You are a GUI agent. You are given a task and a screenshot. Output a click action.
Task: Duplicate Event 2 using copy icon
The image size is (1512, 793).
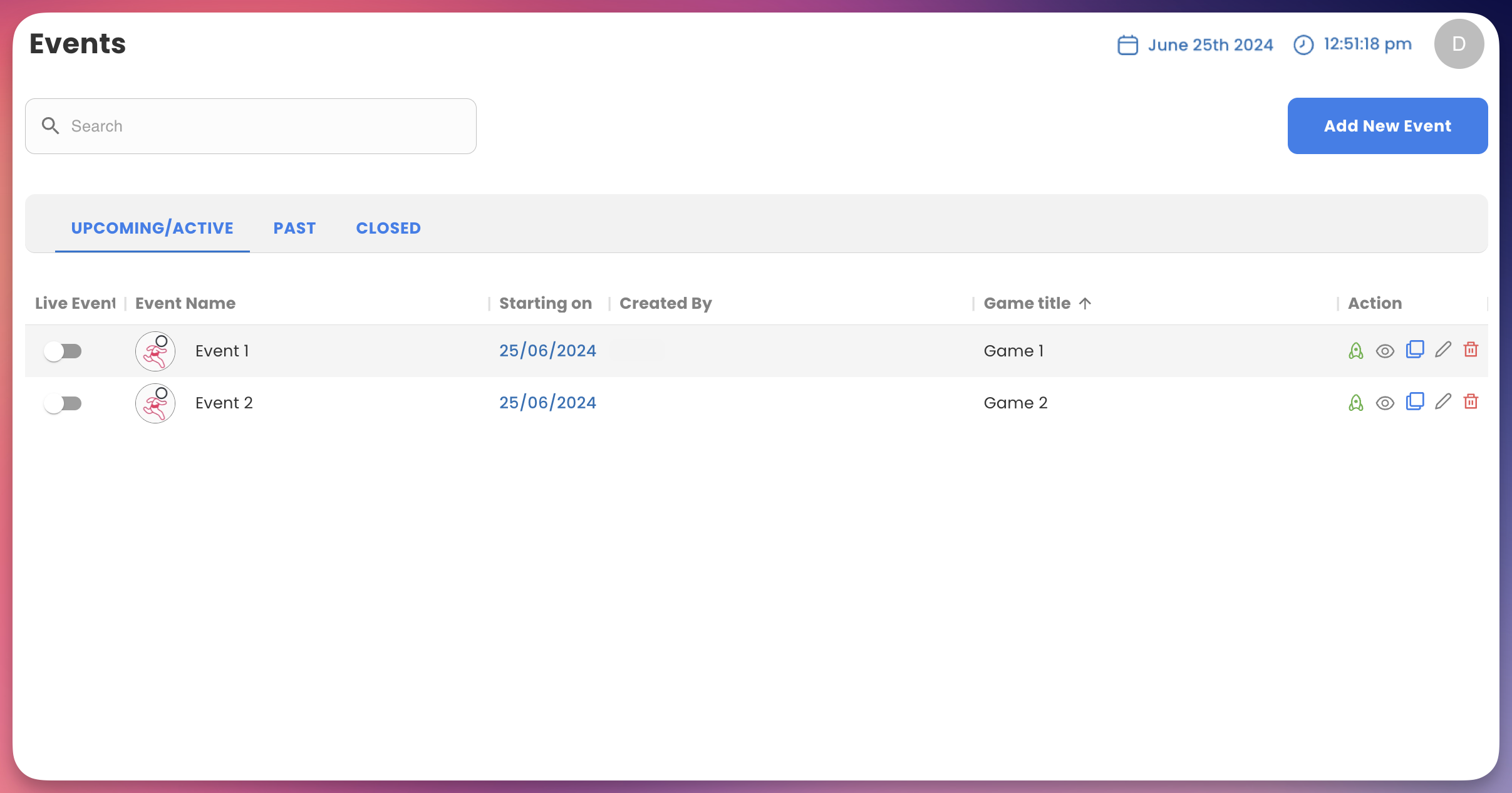[1414, 402]
